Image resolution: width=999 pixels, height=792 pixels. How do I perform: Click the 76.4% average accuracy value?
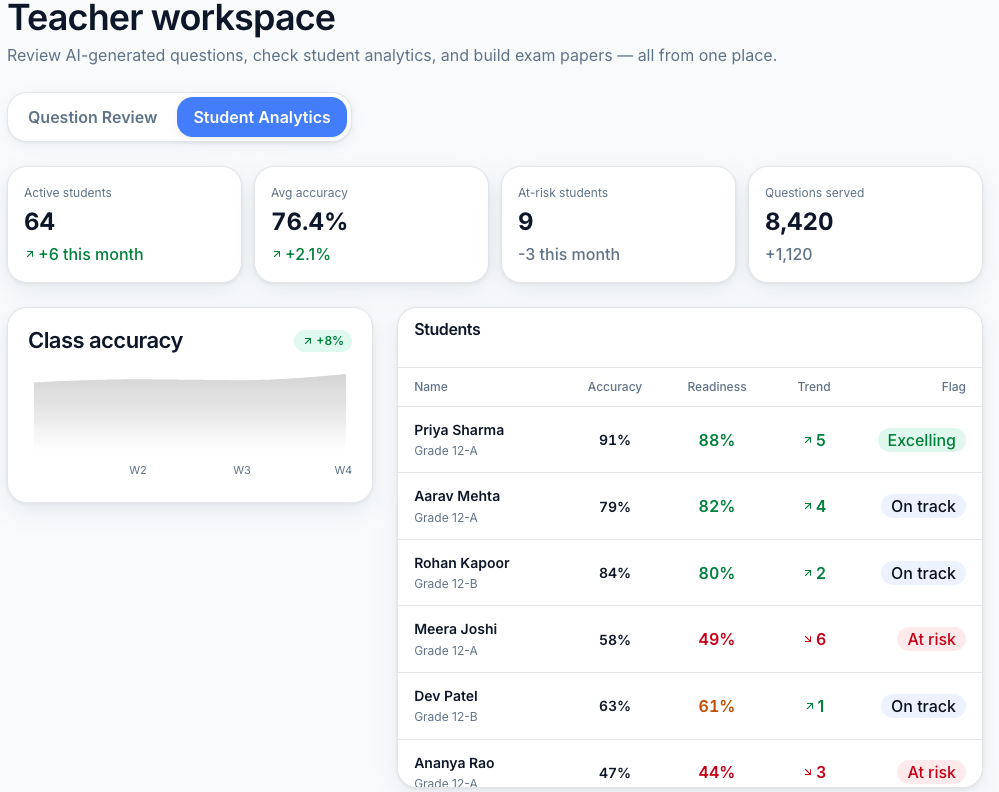click(309, 222)
